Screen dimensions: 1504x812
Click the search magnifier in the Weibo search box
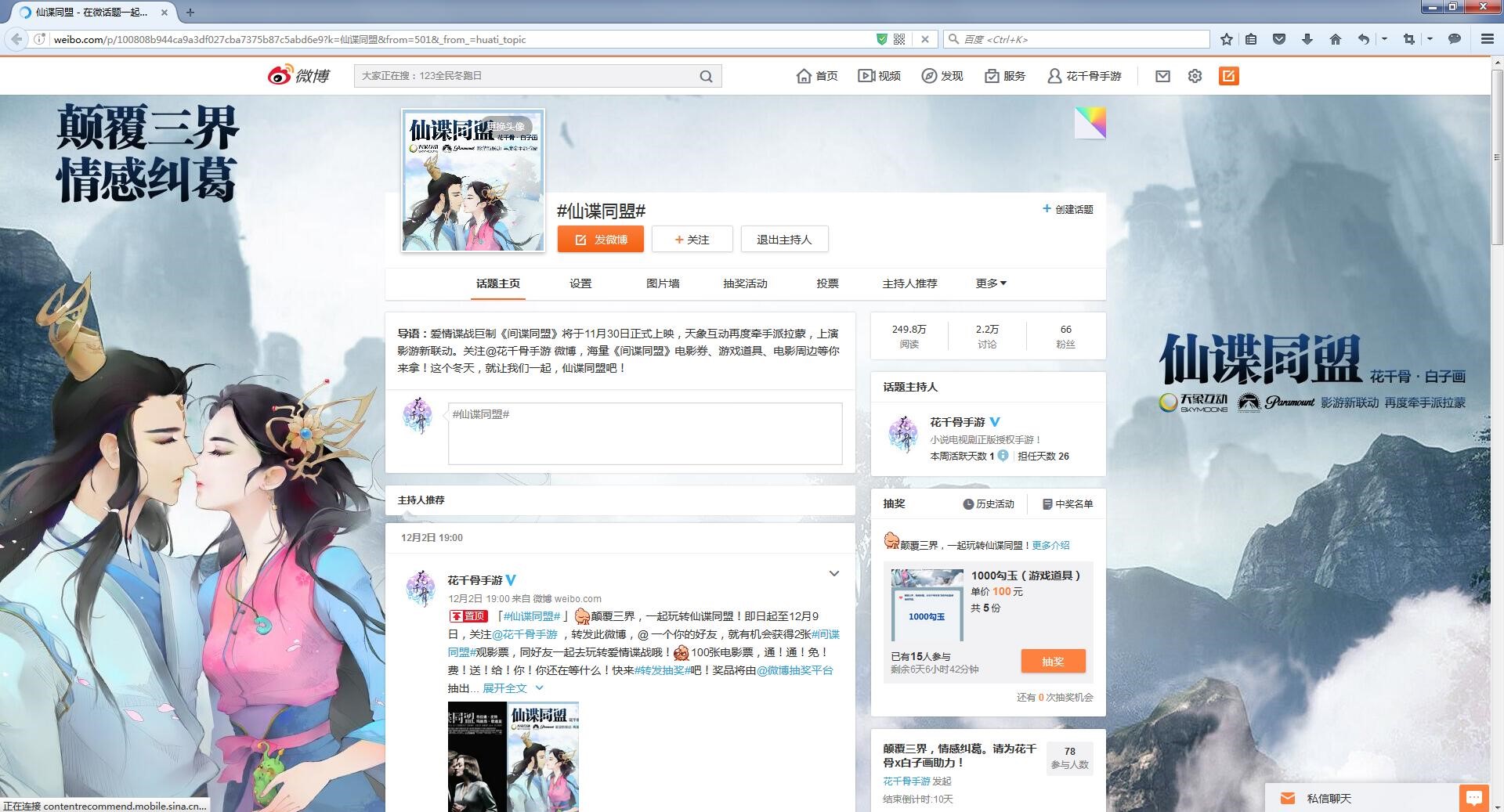[706, 76]
